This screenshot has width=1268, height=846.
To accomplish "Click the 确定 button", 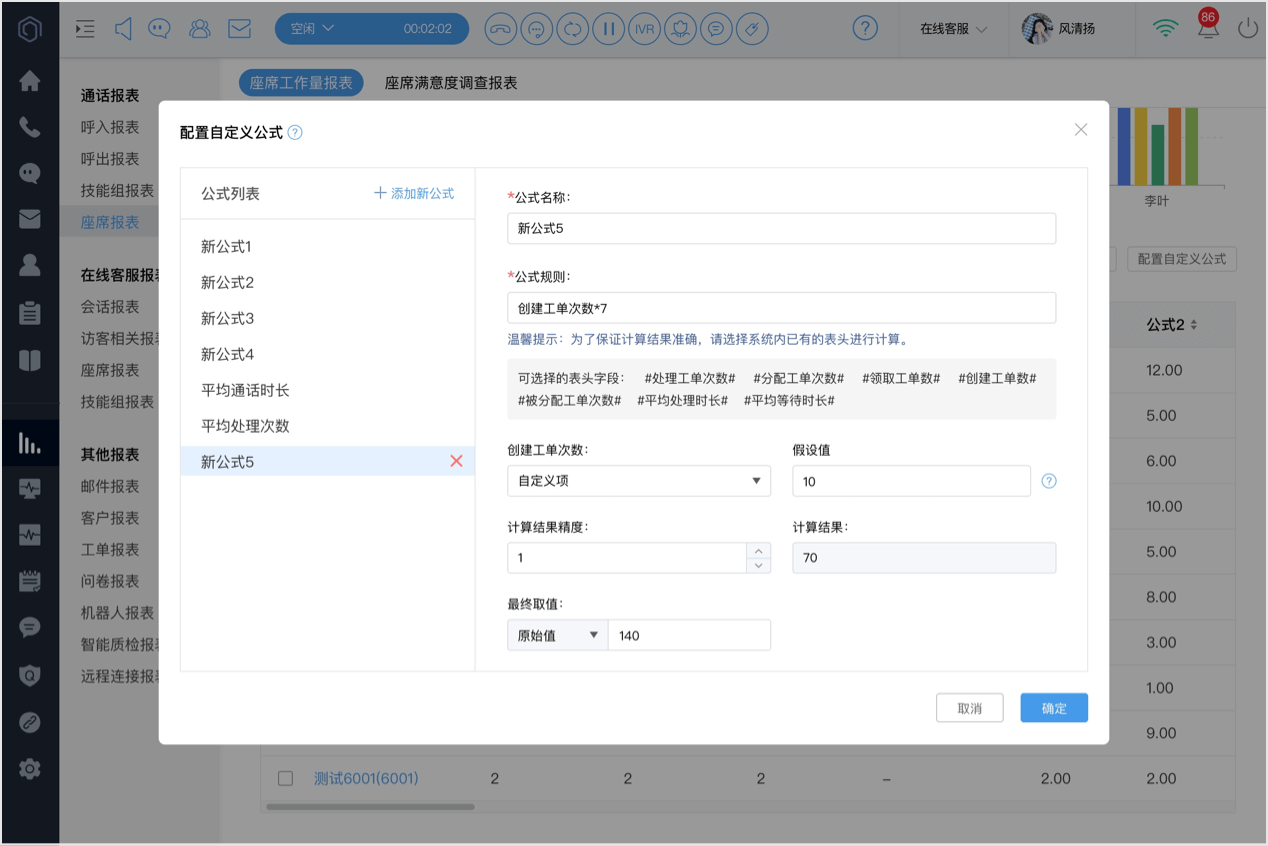I will pyautogui.click(x=1054, y=708).
